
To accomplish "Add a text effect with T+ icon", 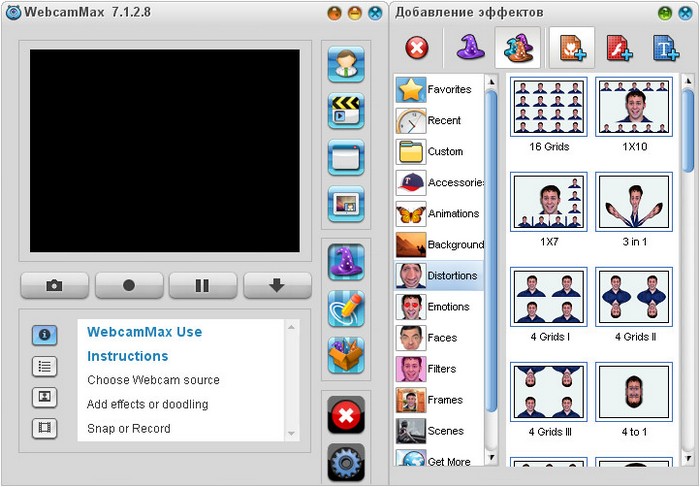I will [x=666, y=47].
